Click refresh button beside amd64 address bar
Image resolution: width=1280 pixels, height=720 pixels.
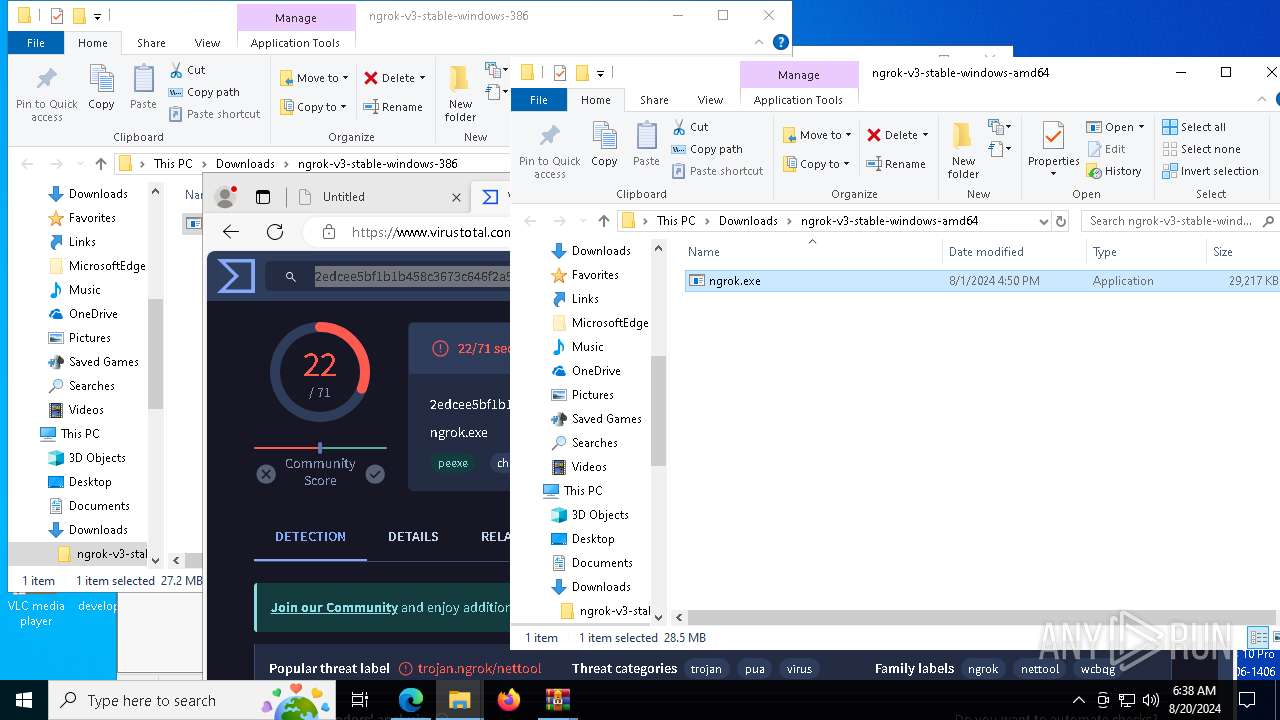1061,221
